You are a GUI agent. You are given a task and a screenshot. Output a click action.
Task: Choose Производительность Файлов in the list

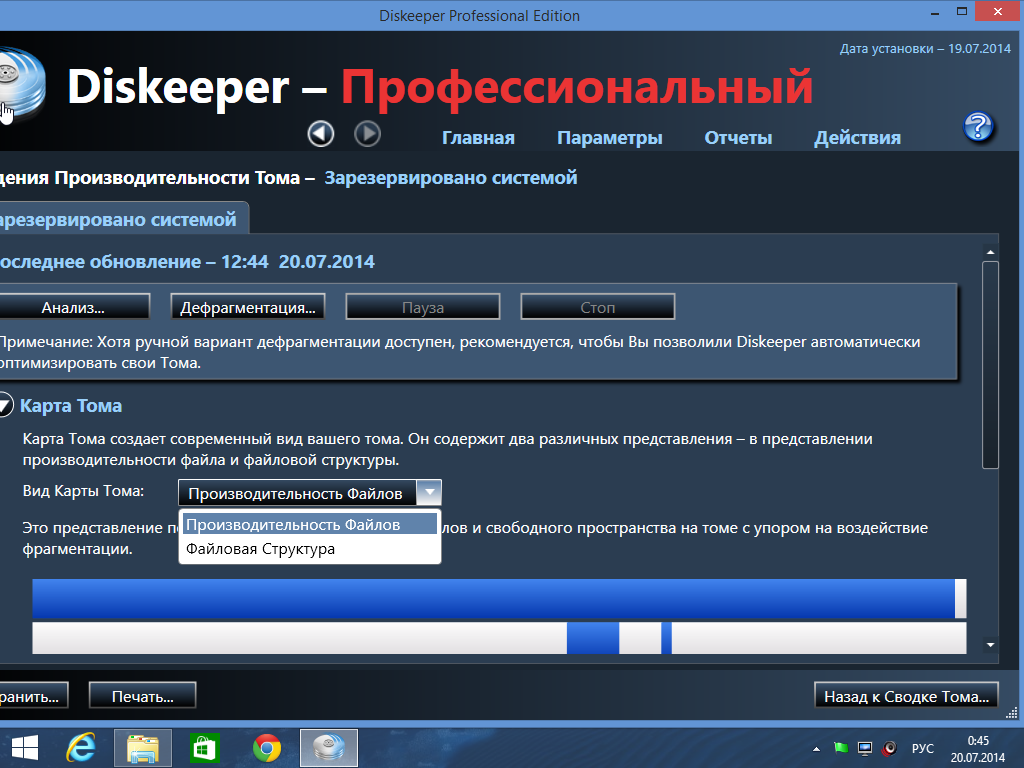pyautogui.click(x=310, y=524)
